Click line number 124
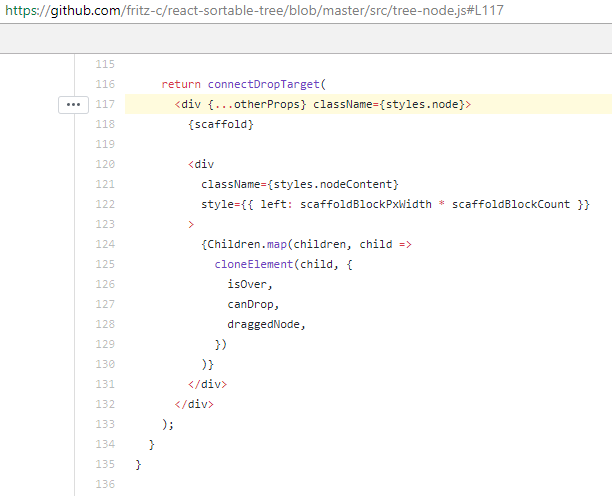 [104, 244]
